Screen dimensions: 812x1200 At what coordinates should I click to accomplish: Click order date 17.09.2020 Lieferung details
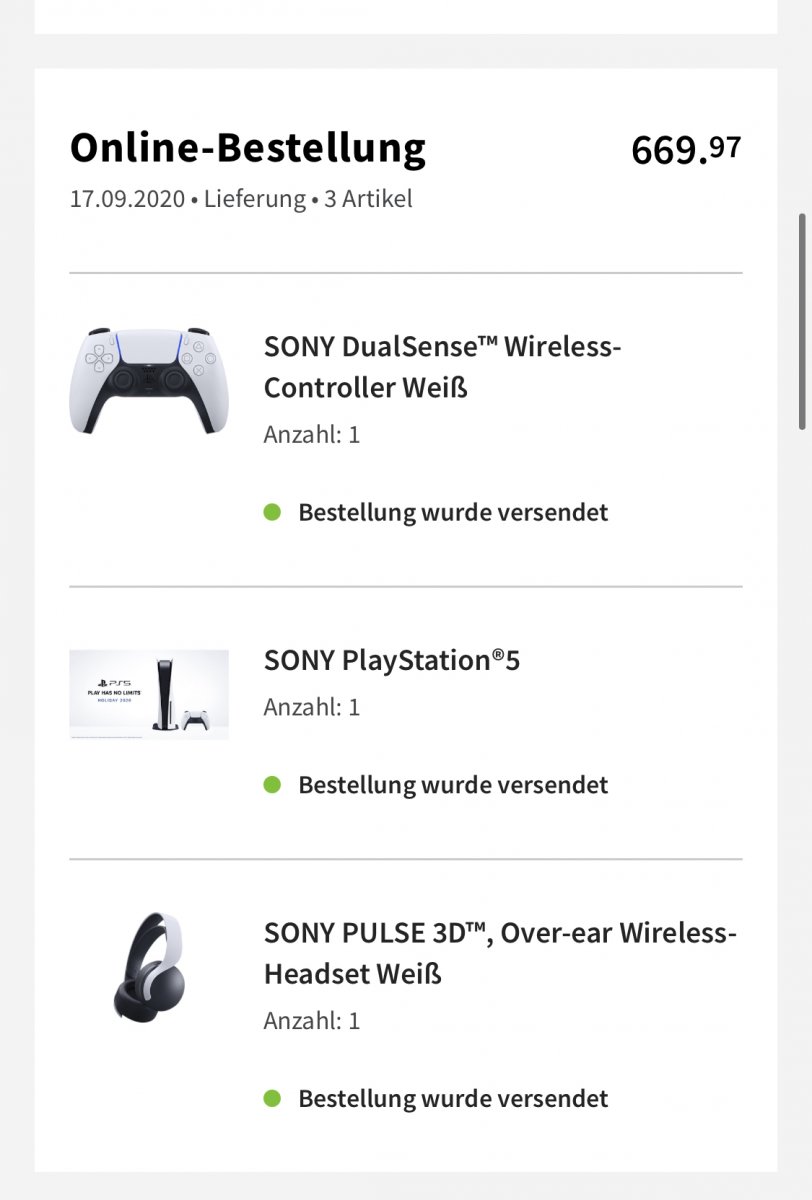tap(241, 198)
